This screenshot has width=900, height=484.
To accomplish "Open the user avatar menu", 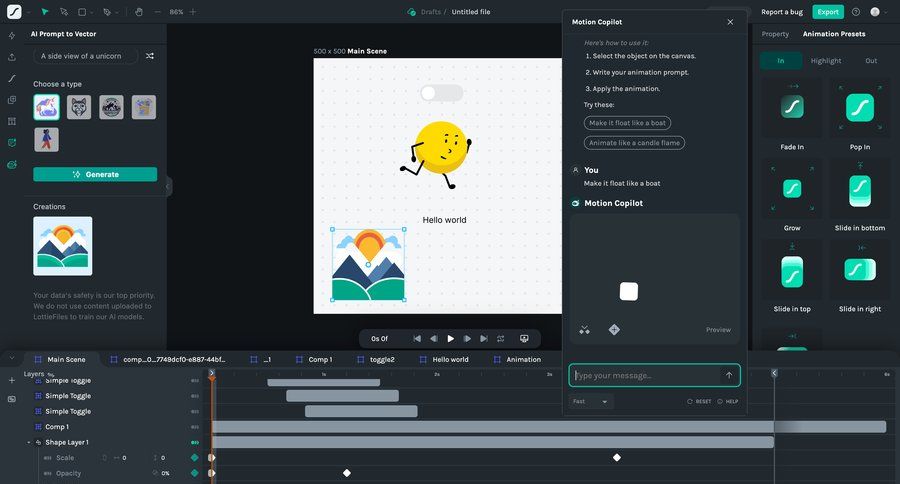I will [x=875, y=11].
